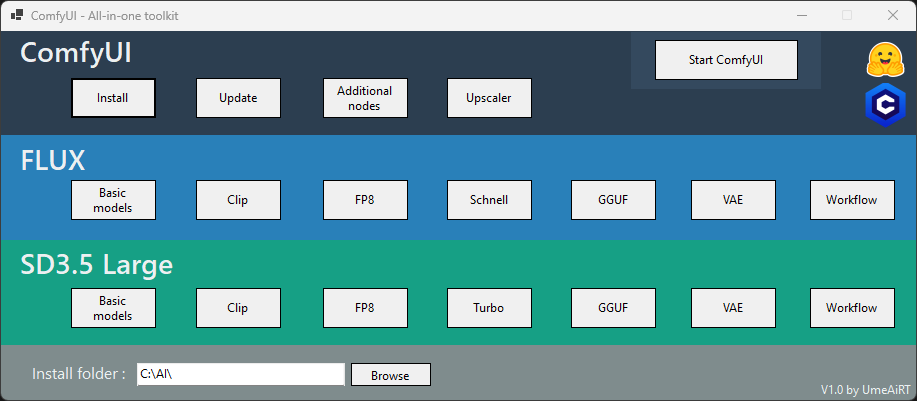The width and height of the screenshot is (917, 401).
Task: Close the toolkit window
Action: coord(892,15)
